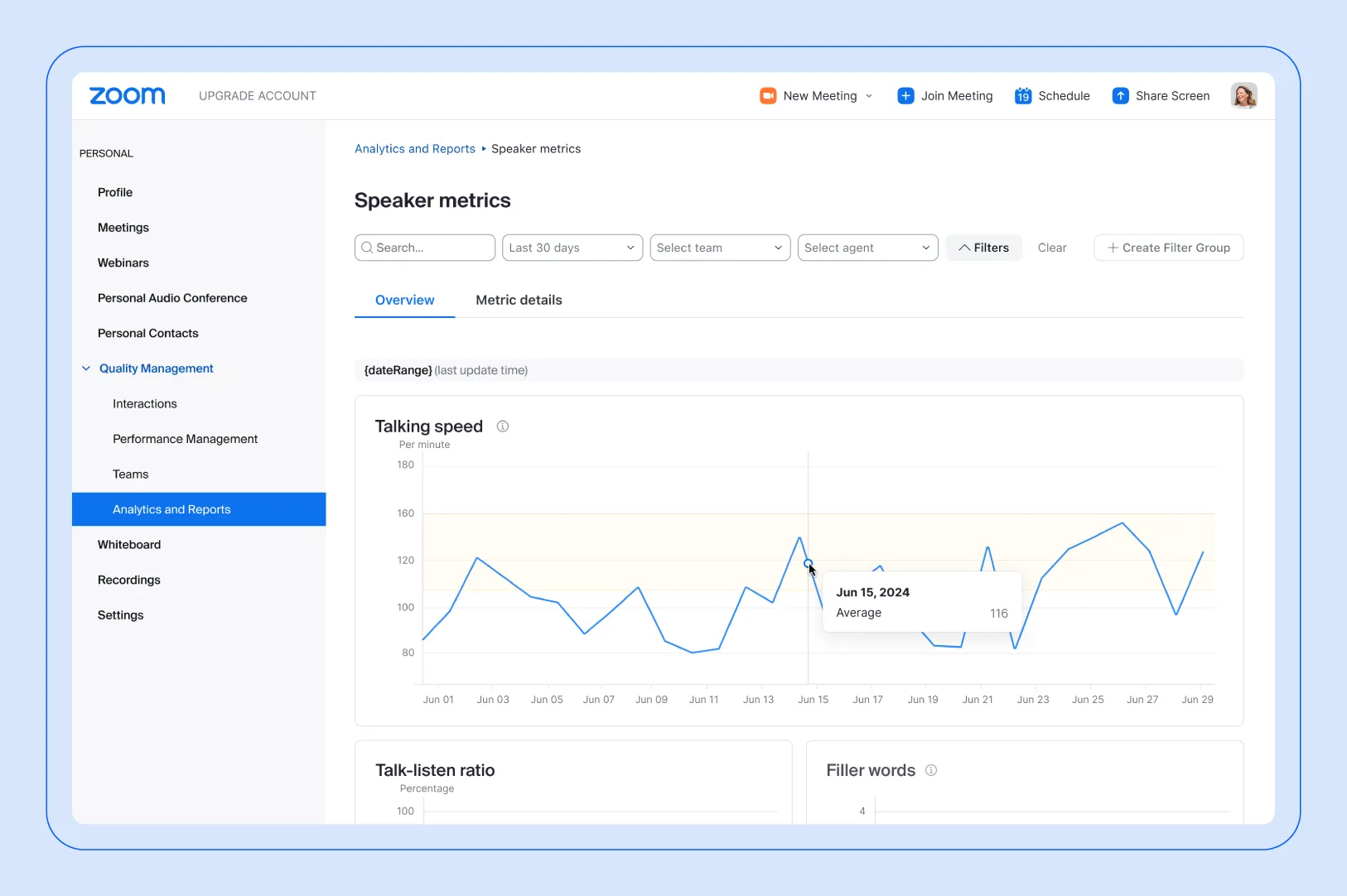Open Analytics and Reports breadcrumb link

click(x=414, y=148)
